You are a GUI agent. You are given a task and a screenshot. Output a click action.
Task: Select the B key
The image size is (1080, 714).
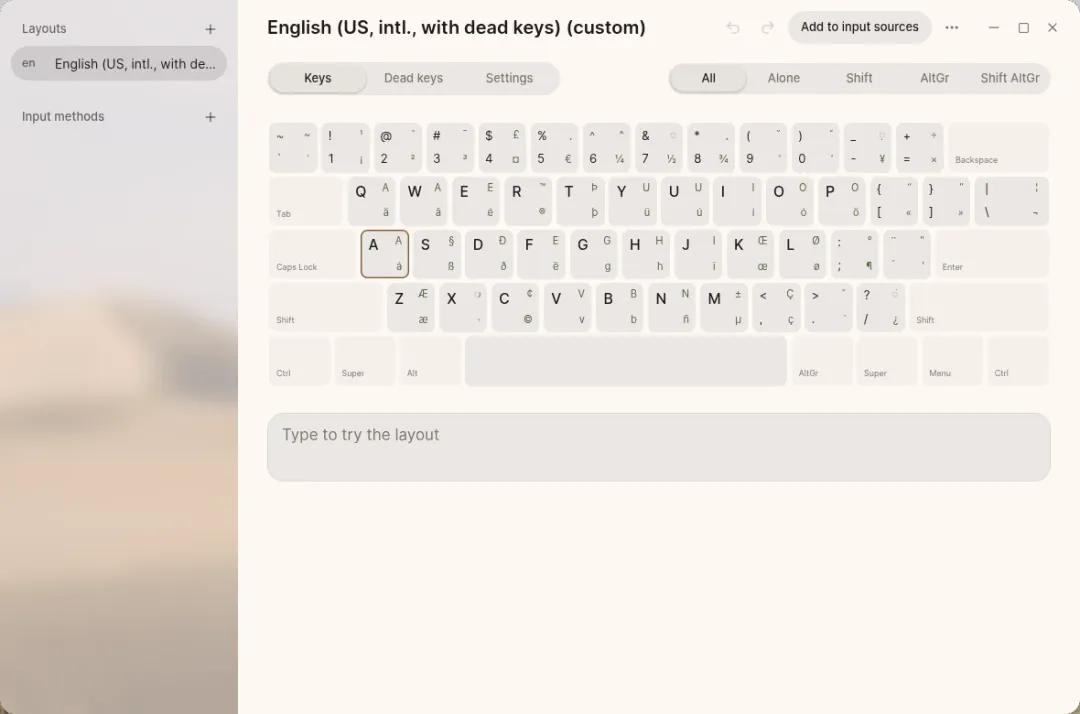tap(620, 307)
